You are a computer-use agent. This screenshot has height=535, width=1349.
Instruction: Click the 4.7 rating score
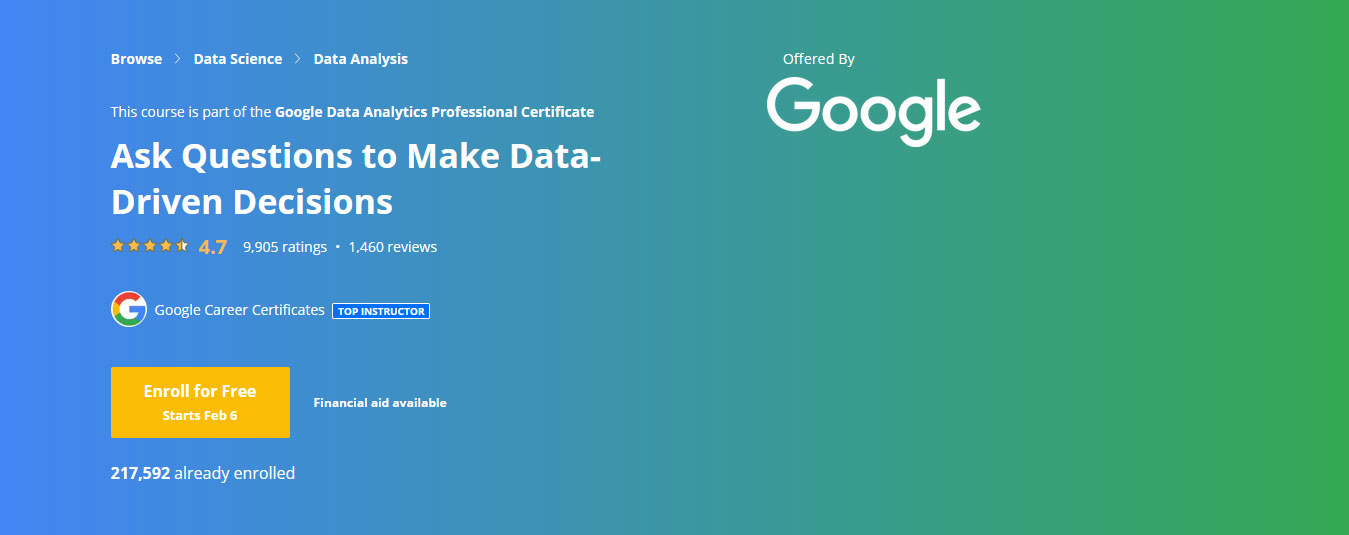(213, 247)
